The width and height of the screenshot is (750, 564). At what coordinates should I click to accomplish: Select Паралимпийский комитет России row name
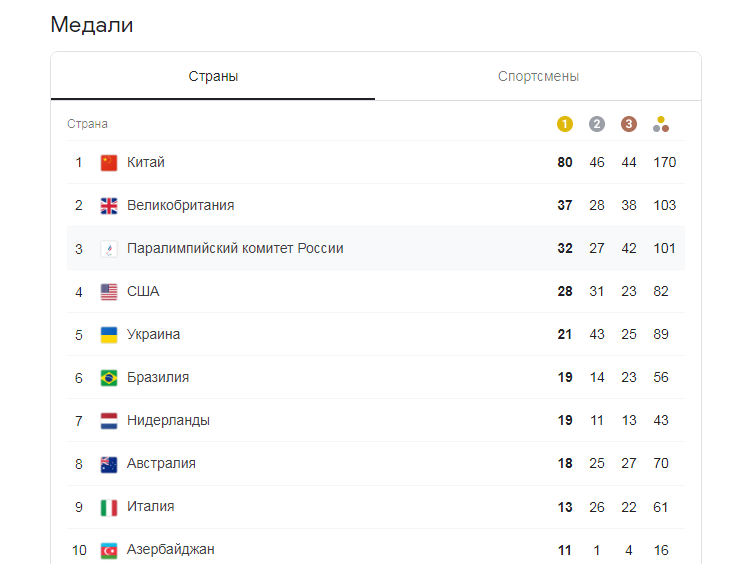[x=235, y=248]
